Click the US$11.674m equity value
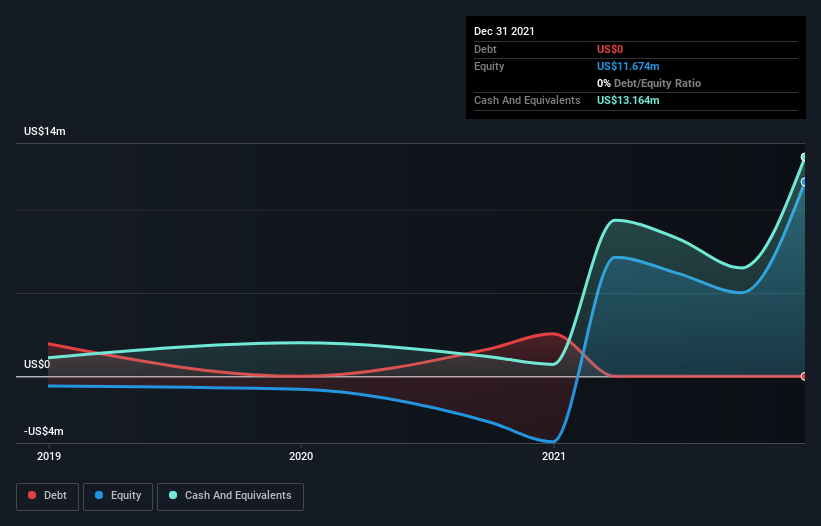The height and width of the screenshot is (526, 821). click(x=628, y=66)
